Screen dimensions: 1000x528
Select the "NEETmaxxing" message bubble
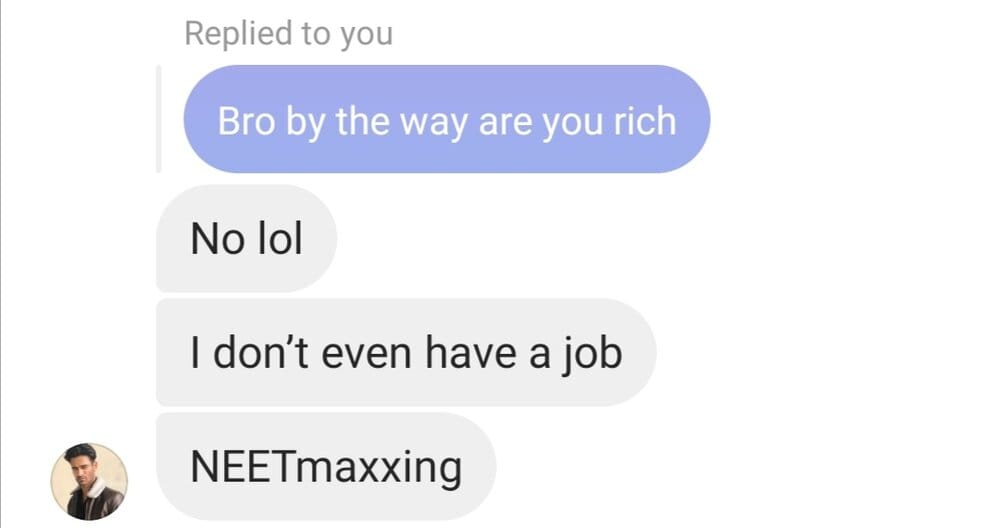coord(326,466)
